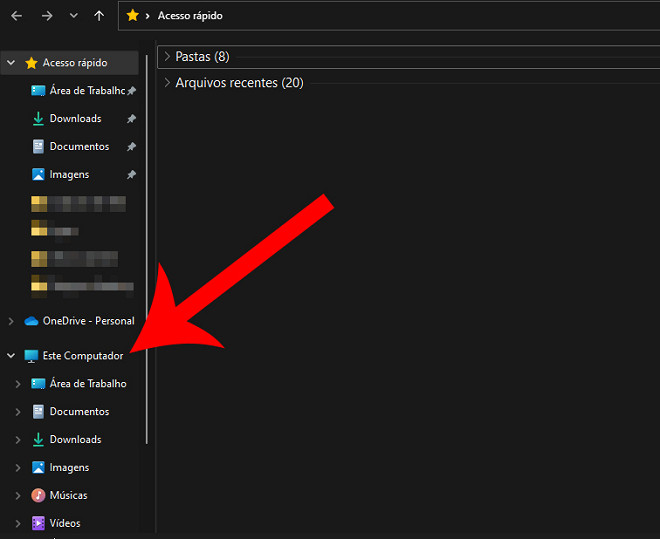Open Imagens label under Este Computador

click(69, 467)
